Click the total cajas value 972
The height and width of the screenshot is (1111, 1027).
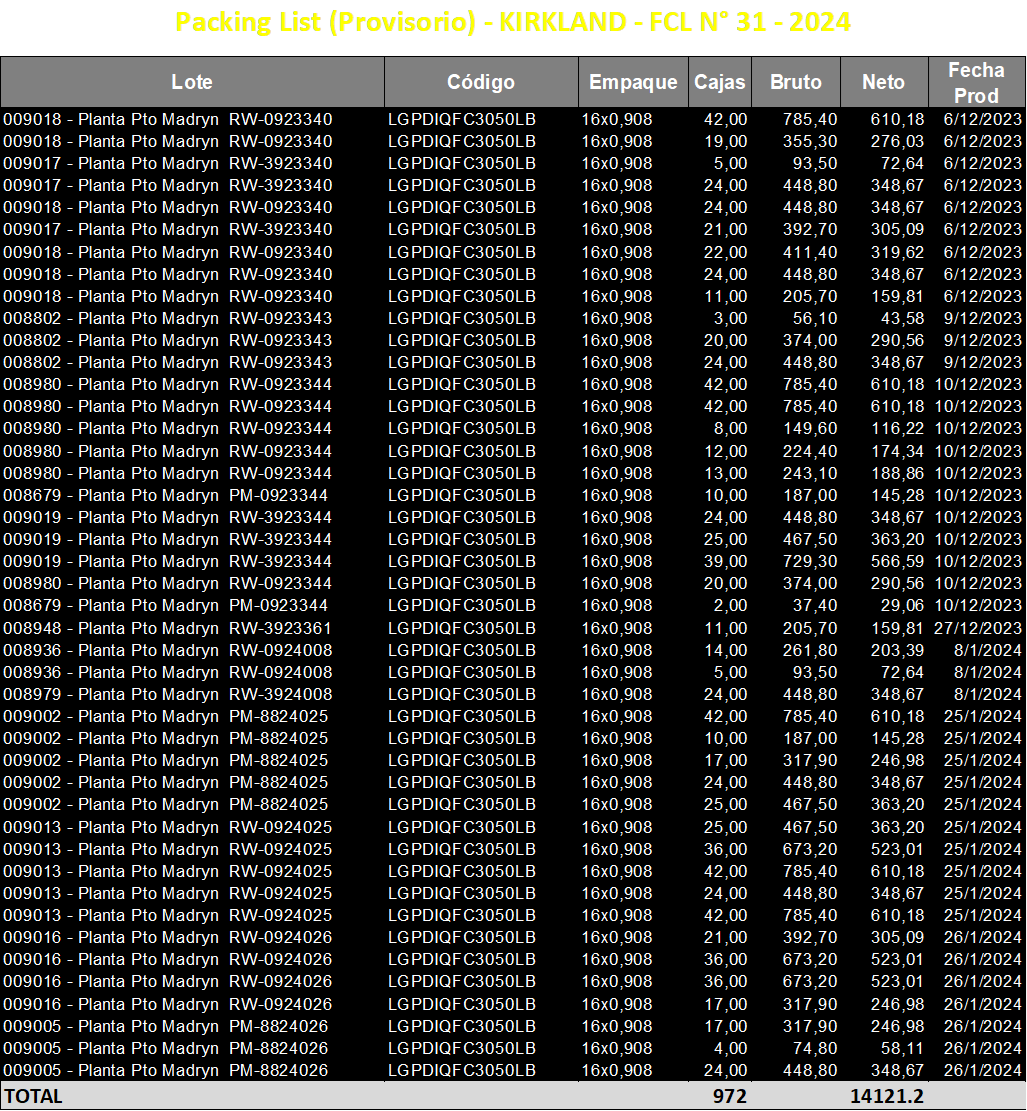(729, 1096)
